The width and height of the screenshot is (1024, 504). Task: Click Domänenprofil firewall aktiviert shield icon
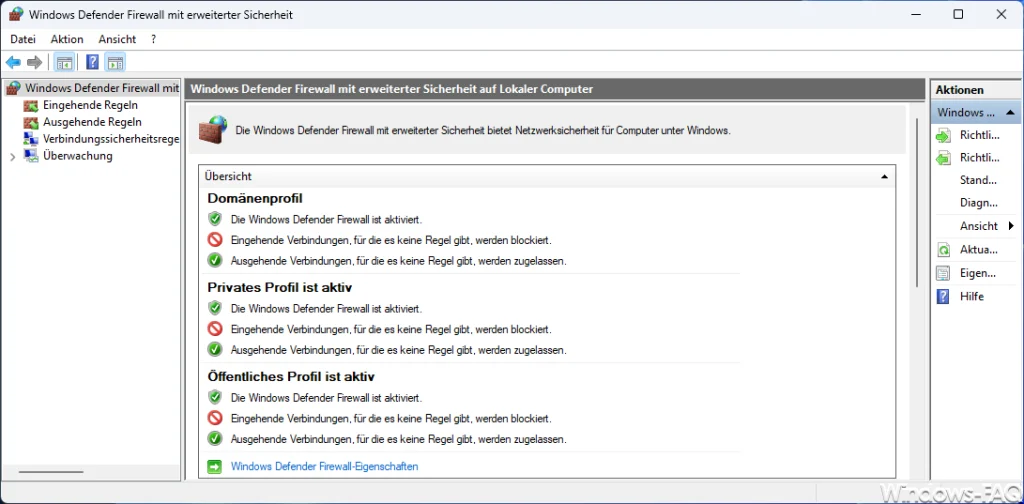[215, 219]
